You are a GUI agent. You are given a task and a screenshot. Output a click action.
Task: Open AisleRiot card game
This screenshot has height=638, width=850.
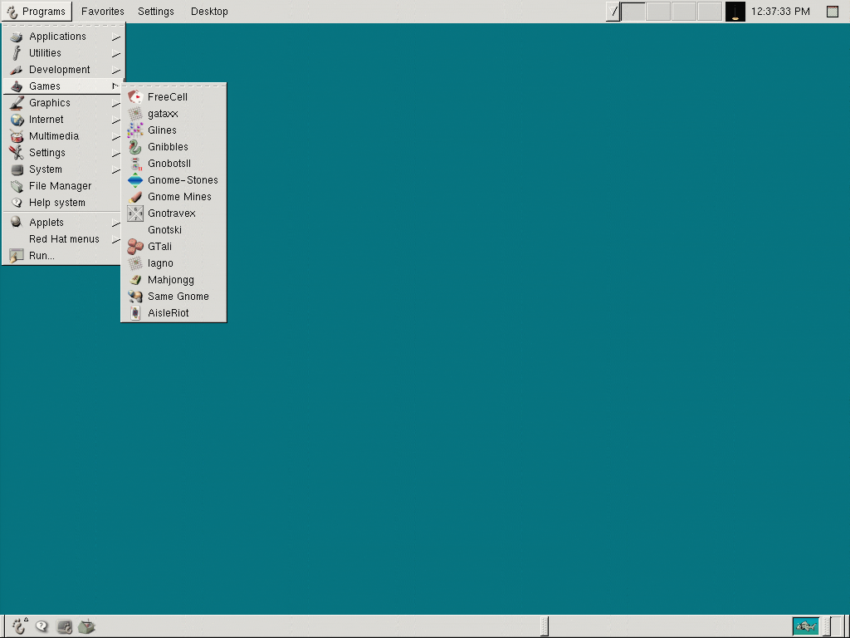(x=173, y=313)
